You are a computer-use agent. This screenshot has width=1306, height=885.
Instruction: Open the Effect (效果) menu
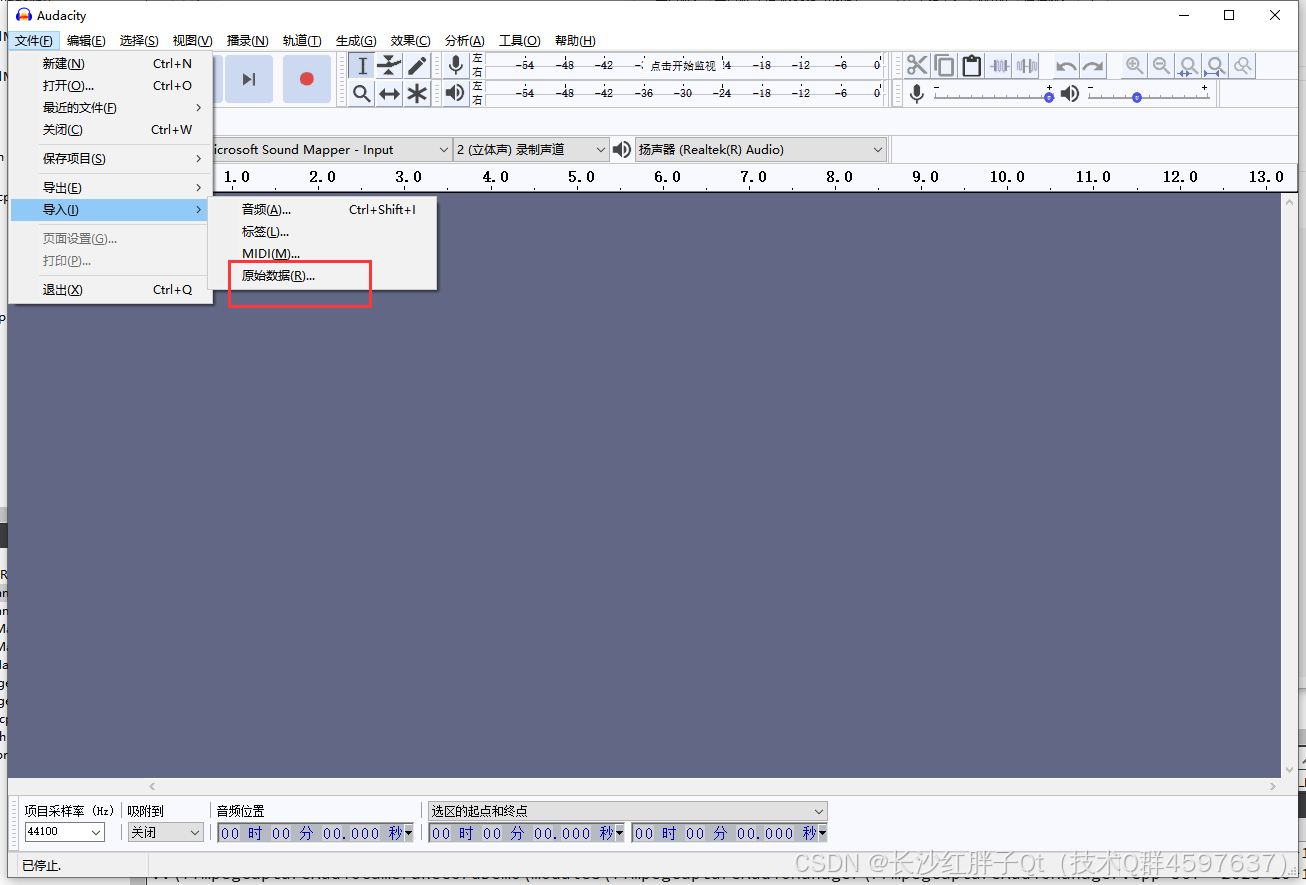click(410, 41)
